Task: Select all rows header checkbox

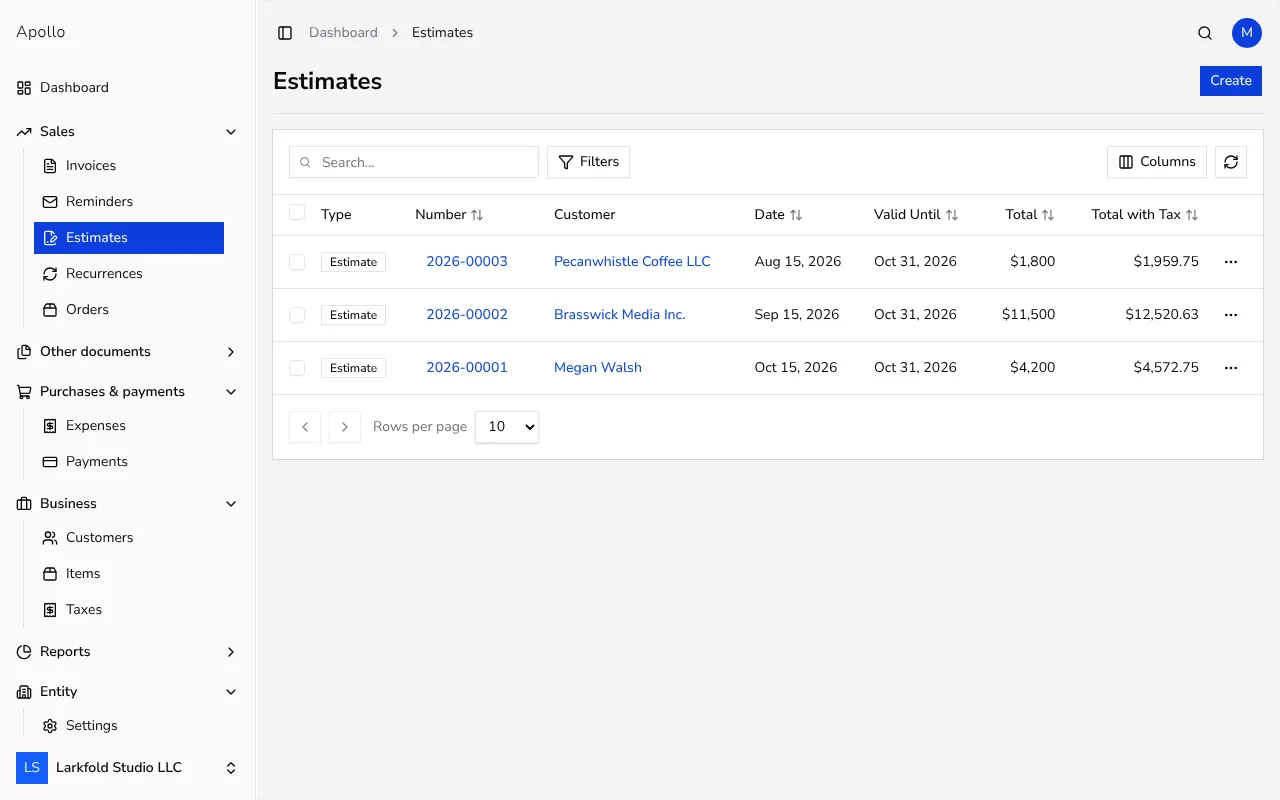Action: click(297, 212)
